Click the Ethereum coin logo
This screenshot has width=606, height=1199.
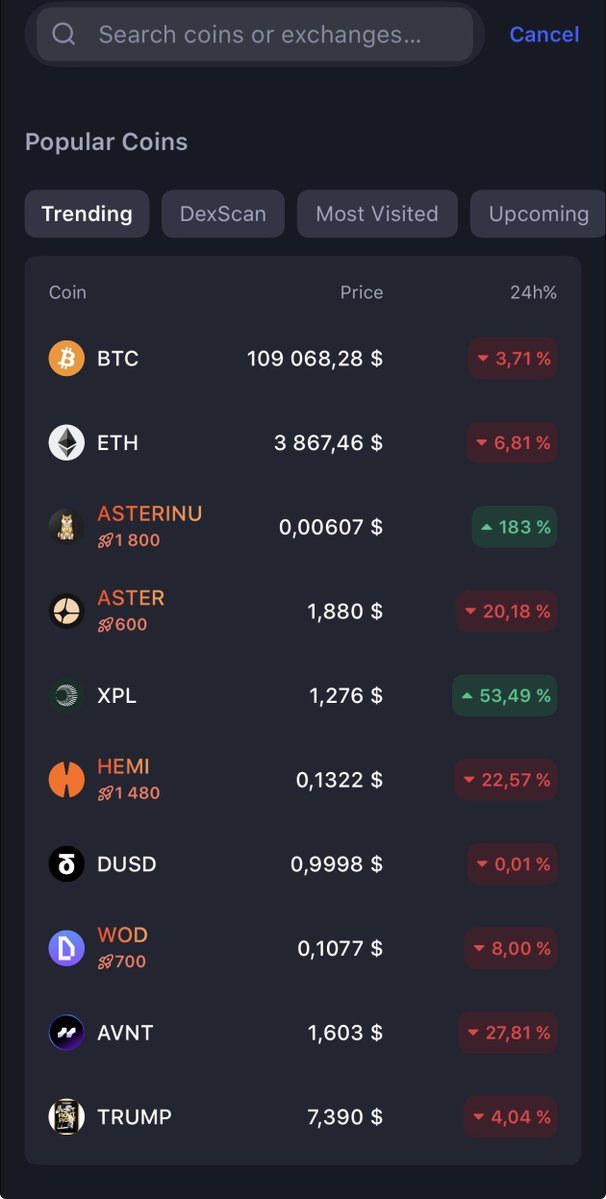[67, 442]
